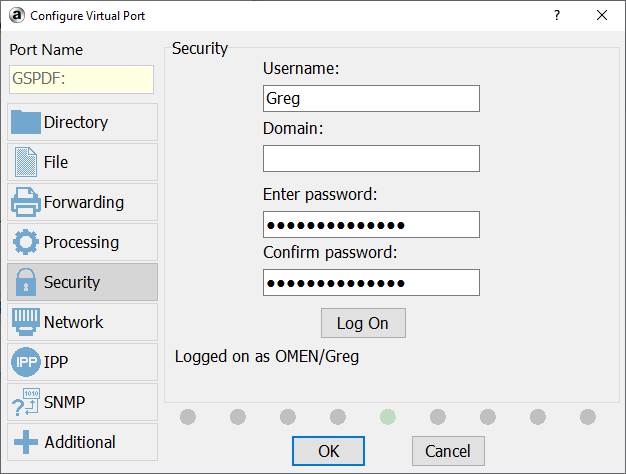Click the Forwarding printer icon
The height and width of the screenshot is (474, 626).
tap(26, 202)
